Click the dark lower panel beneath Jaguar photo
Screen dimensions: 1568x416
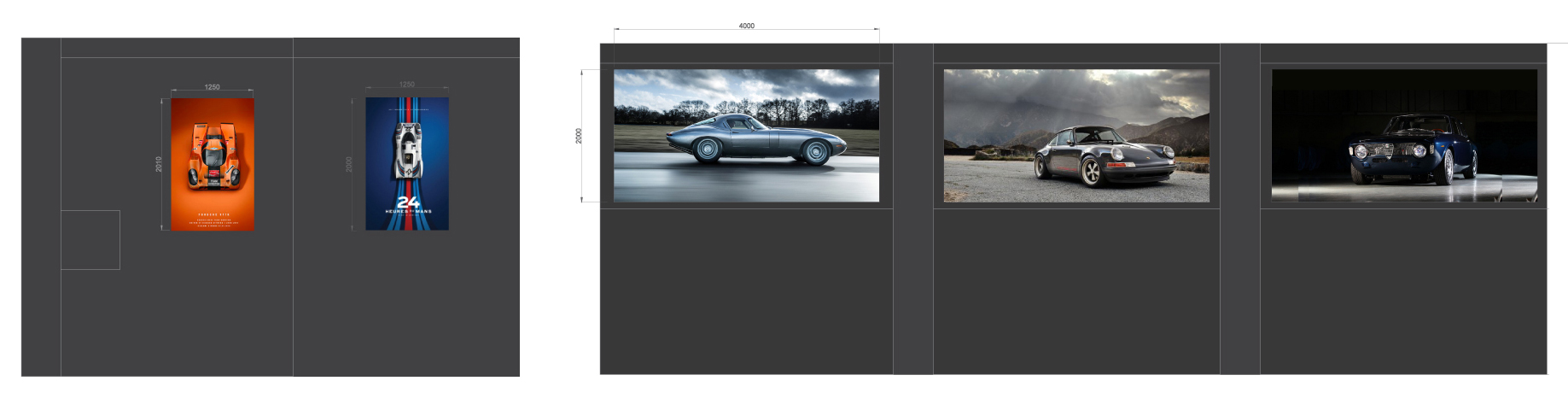[x=746, y=290]
